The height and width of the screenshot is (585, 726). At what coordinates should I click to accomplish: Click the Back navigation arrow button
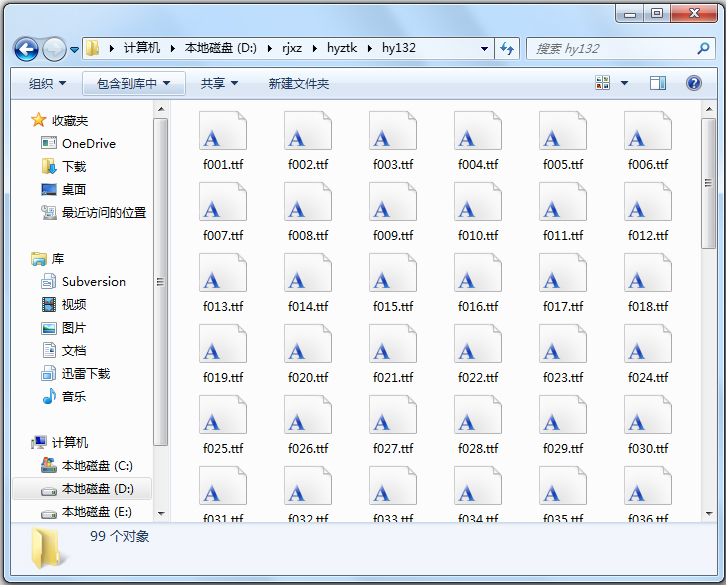[26, 48]
